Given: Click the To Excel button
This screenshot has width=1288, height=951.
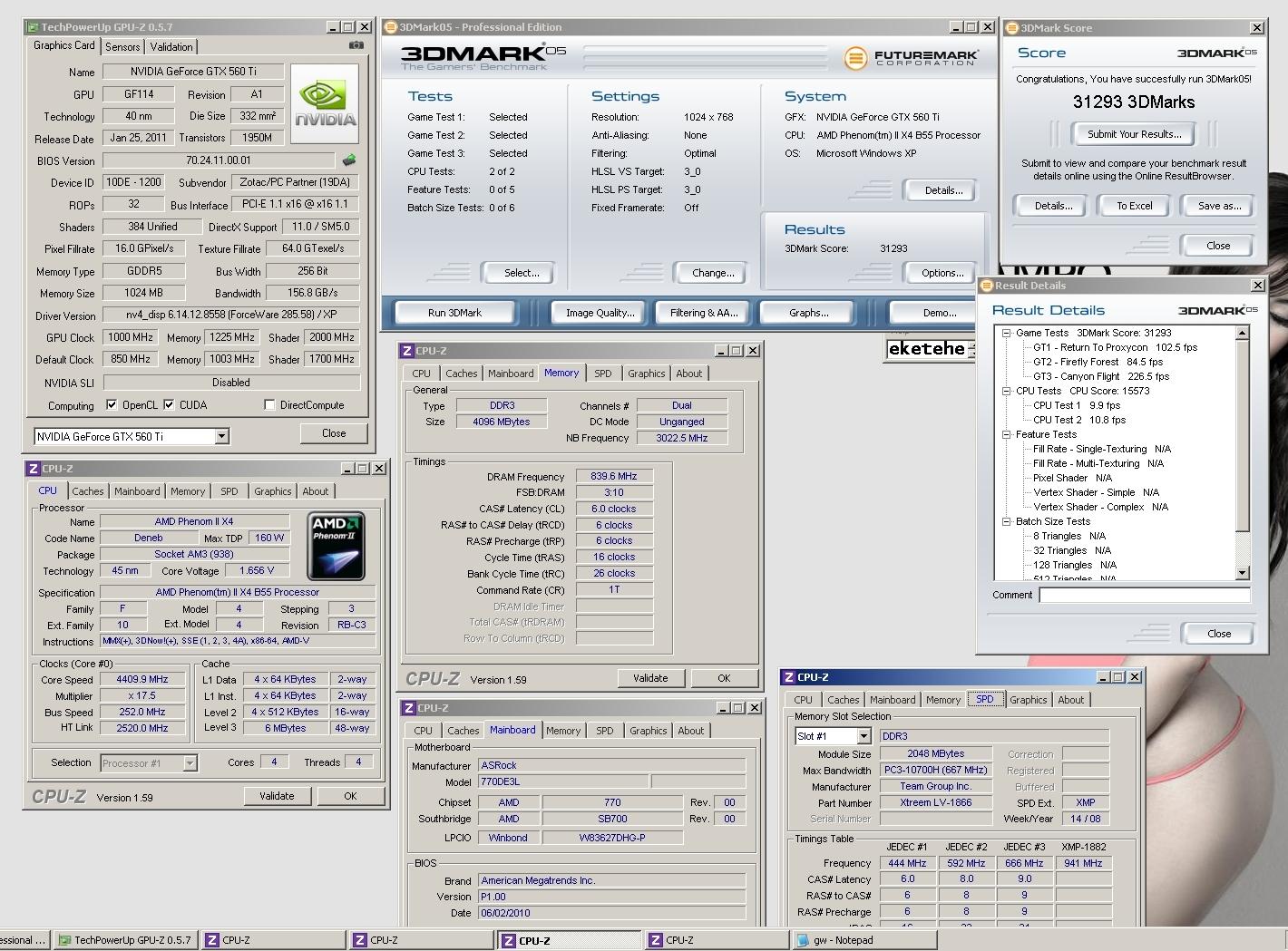Looking at the screenshot, I should point(1134,206).
